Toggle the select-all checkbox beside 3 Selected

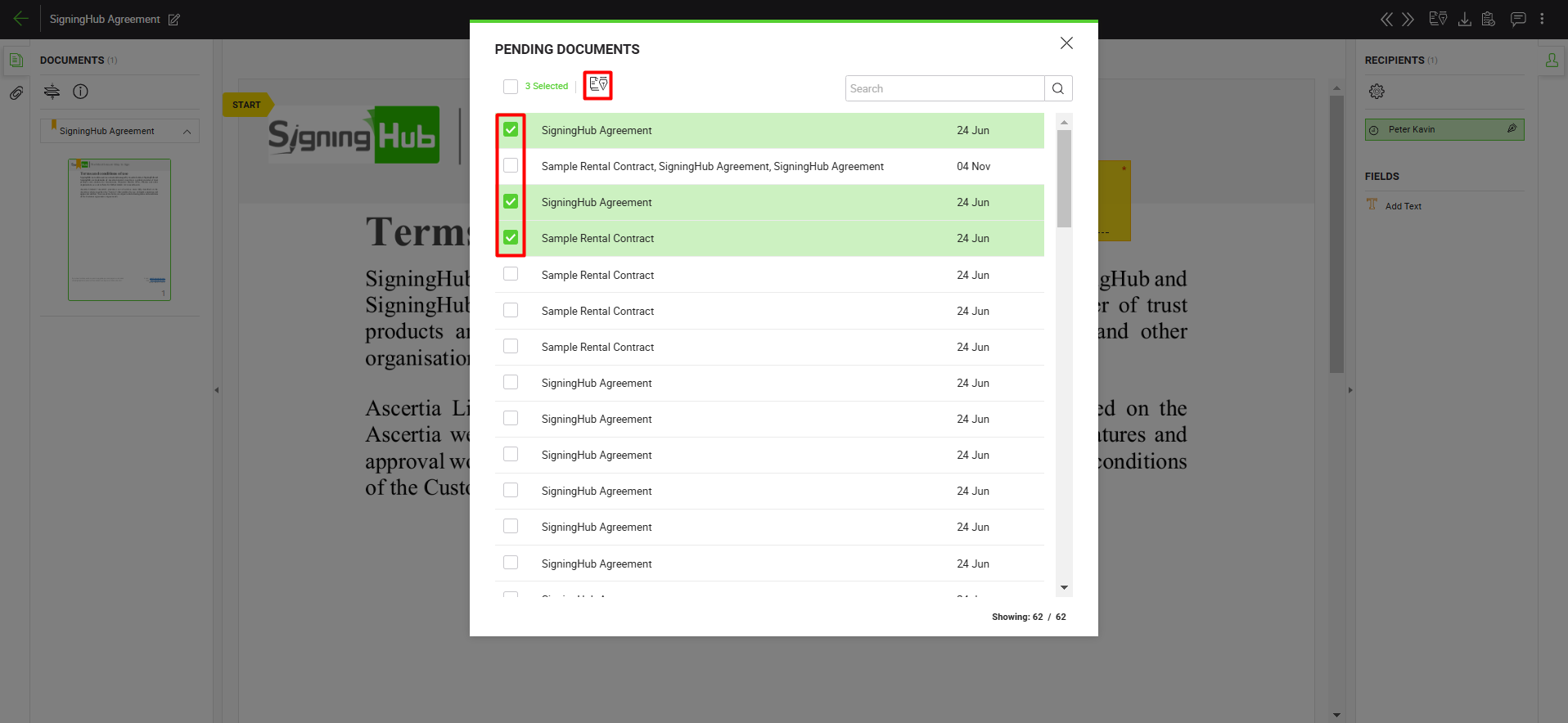[511, 87]
